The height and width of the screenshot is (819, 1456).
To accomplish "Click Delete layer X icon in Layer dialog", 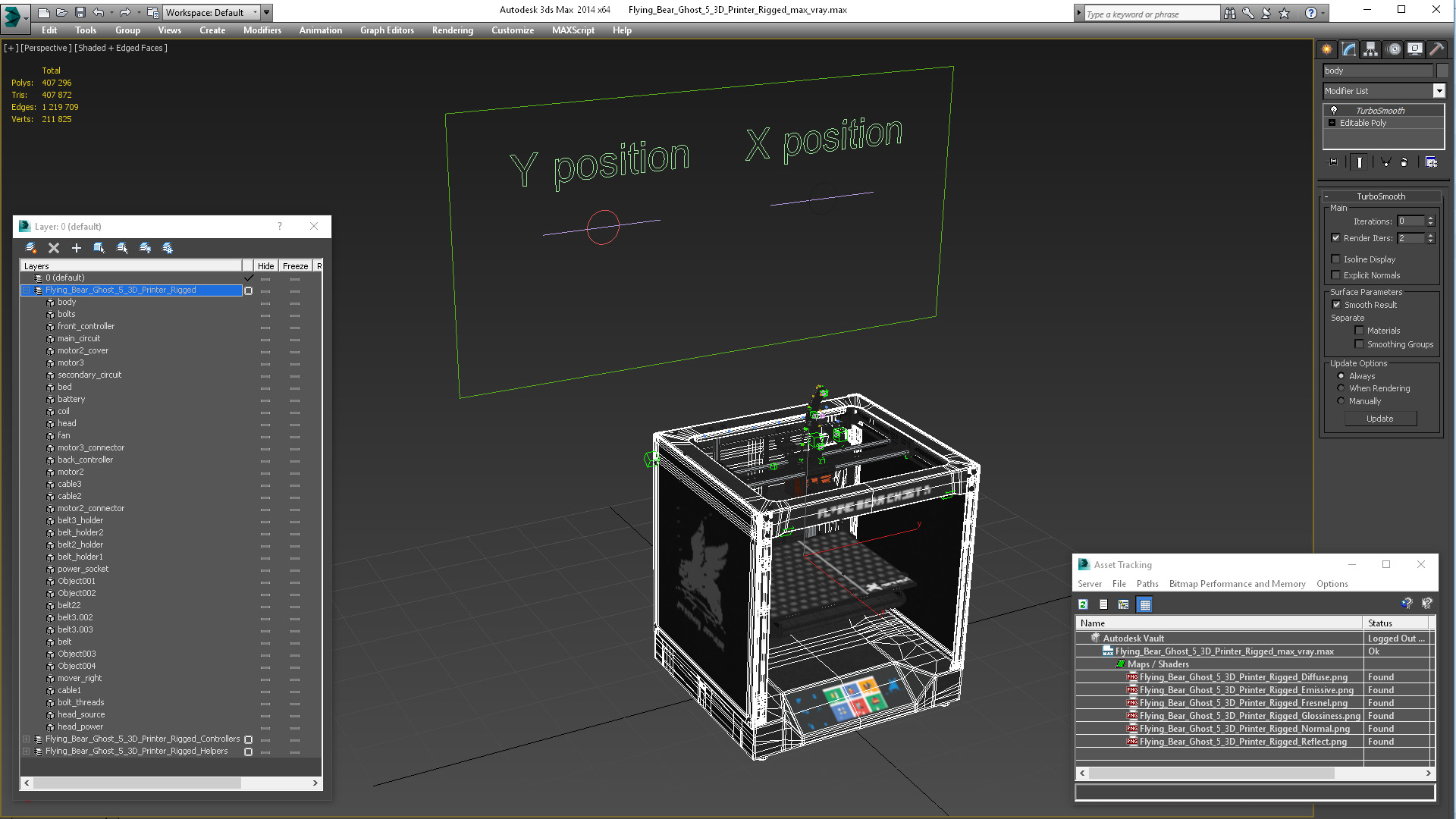I will click(x=54, y=248).
